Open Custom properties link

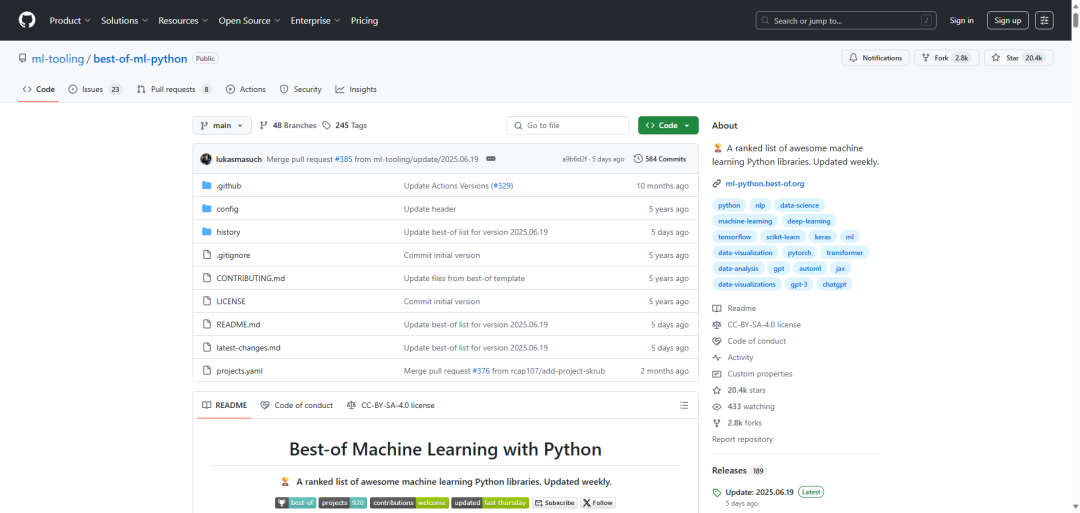pos(752,374)
